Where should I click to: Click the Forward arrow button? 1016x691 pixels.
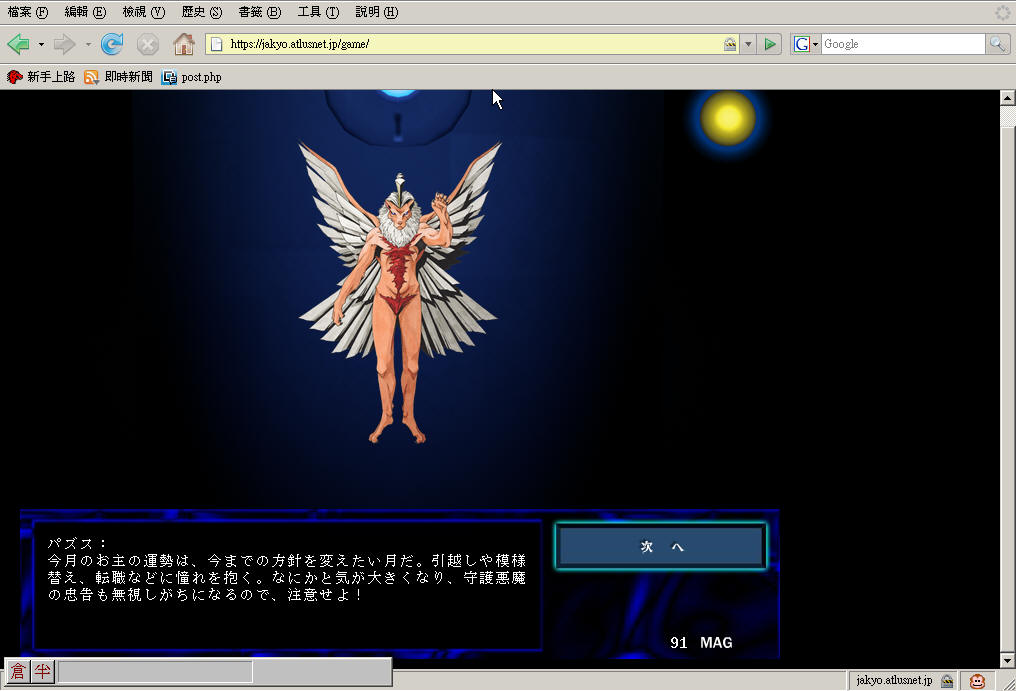64,44
